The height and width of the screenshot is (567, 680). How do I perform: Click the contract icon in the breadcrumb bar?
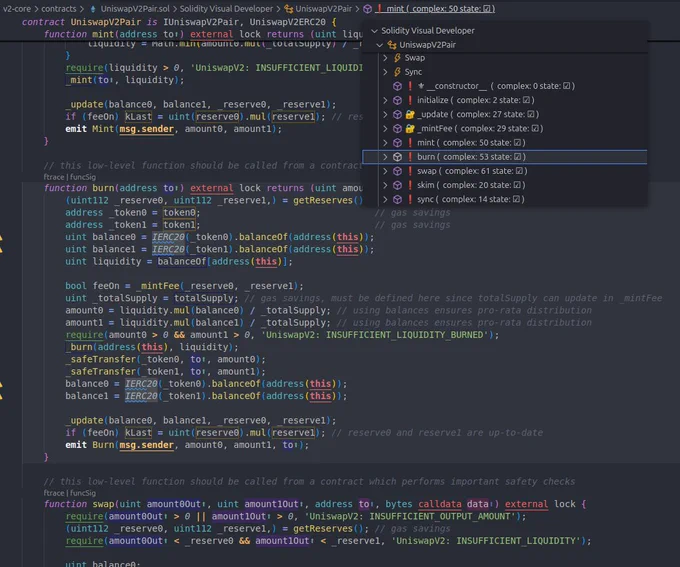pos(288,9)
